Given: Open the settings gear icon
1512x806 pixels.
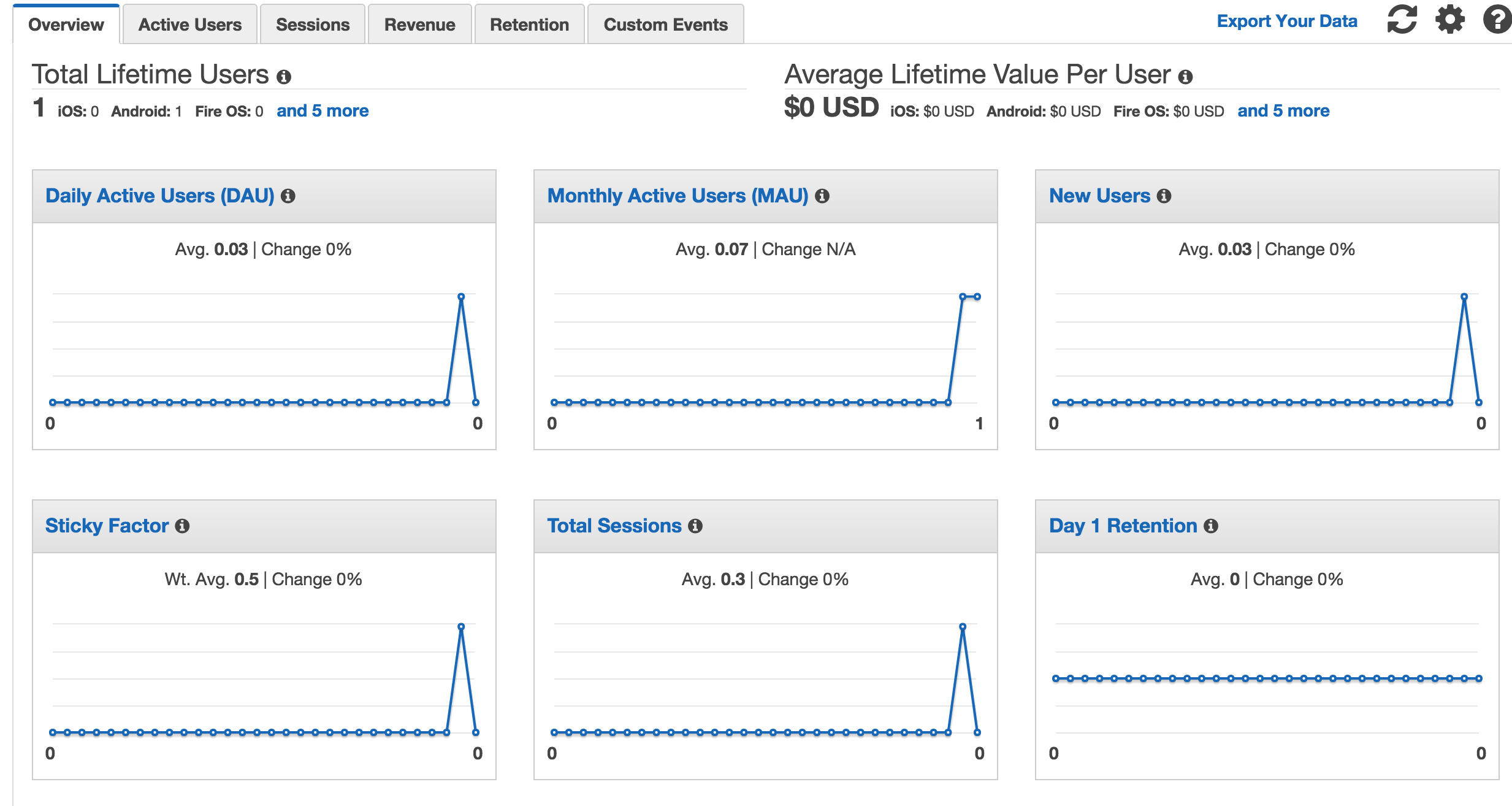Looking at the screenshot, I should [x=1448, y=20].
